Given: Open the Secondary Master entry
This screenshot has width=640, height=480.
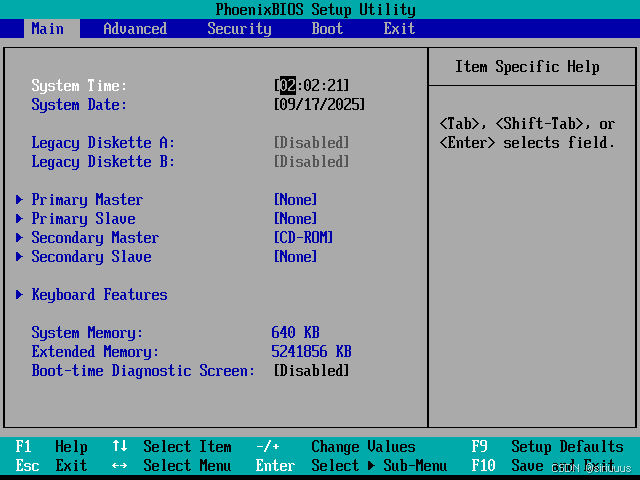Looking at the screenshot, I should (95, 238).
